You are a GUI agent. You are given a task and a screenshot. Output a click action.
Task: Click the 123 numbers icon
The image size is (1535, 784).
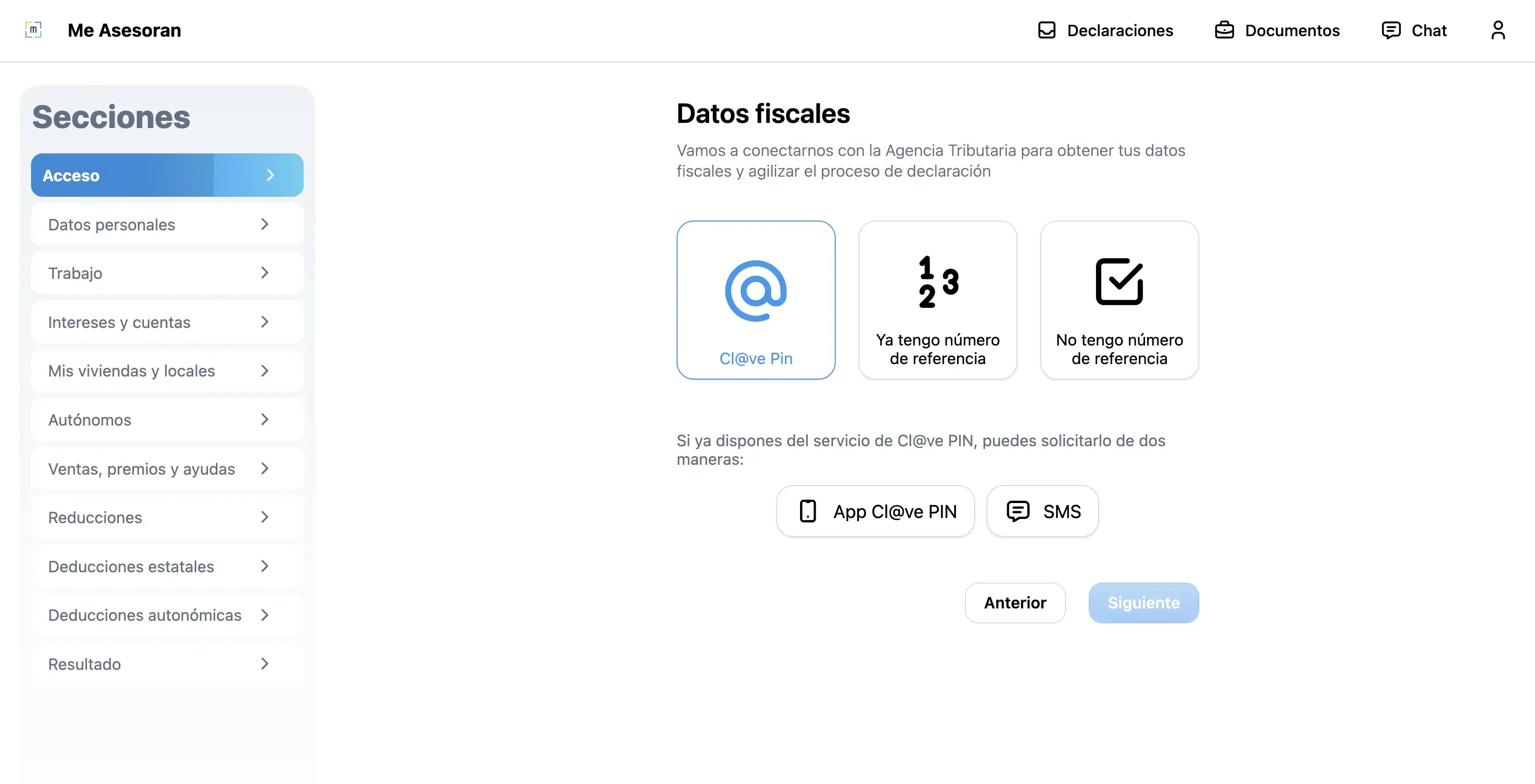(x=938, y=282)
